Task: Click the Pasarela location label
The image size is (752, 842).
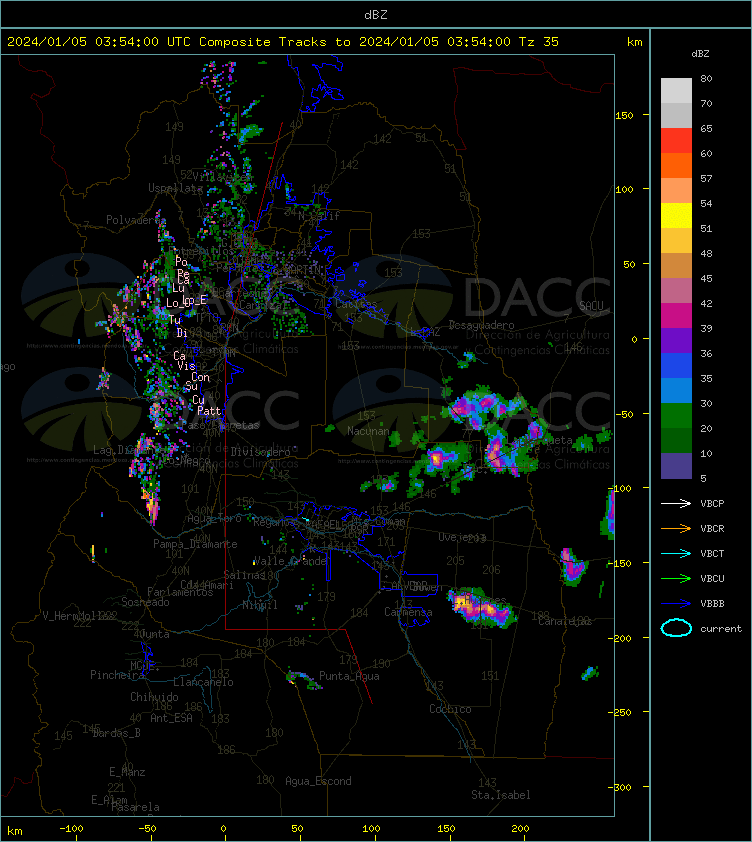Action: [135, 807]
